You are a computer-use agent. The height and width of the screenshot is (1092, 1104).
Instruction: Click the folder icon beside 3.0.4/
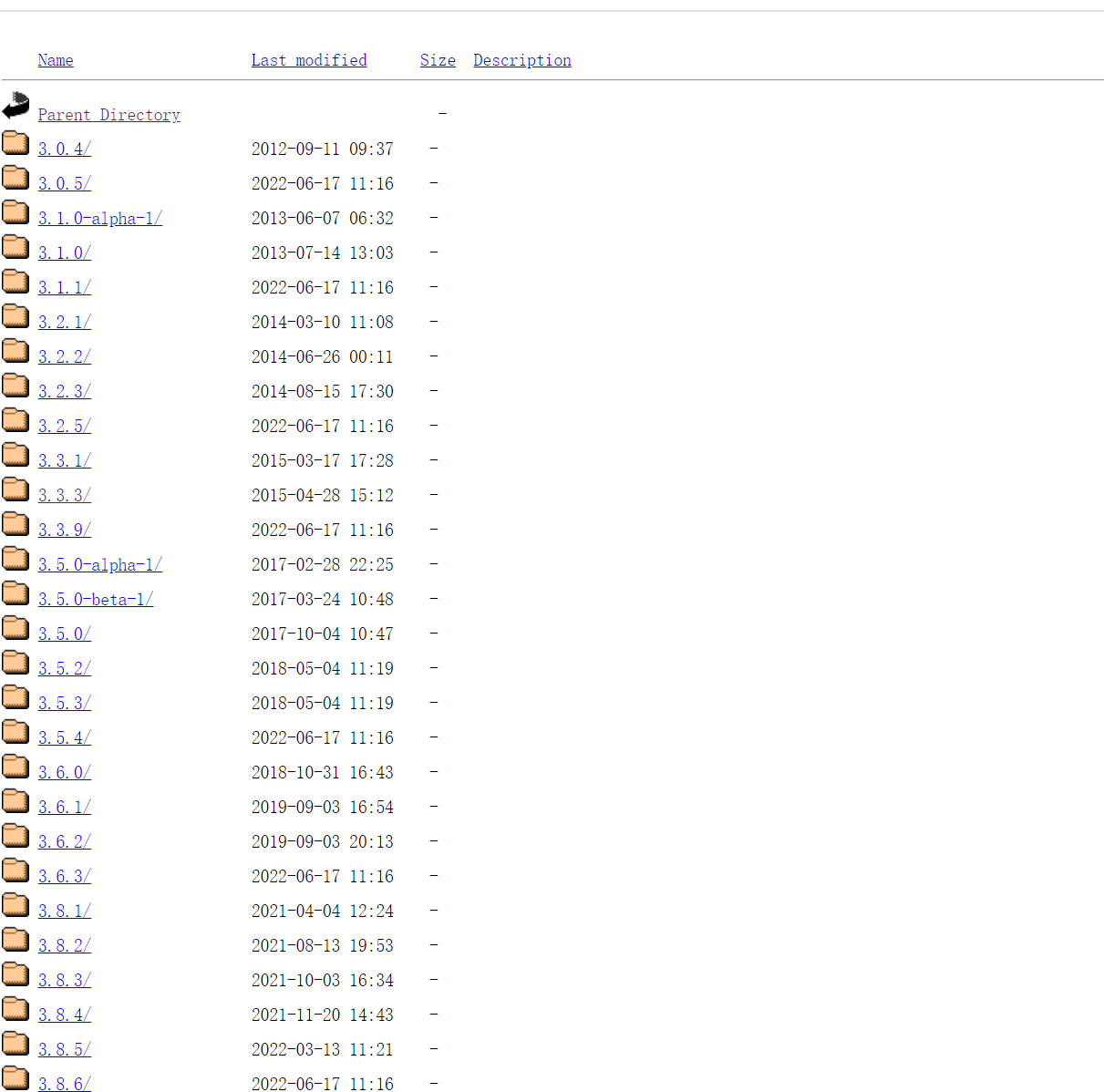tap(15, 141)
